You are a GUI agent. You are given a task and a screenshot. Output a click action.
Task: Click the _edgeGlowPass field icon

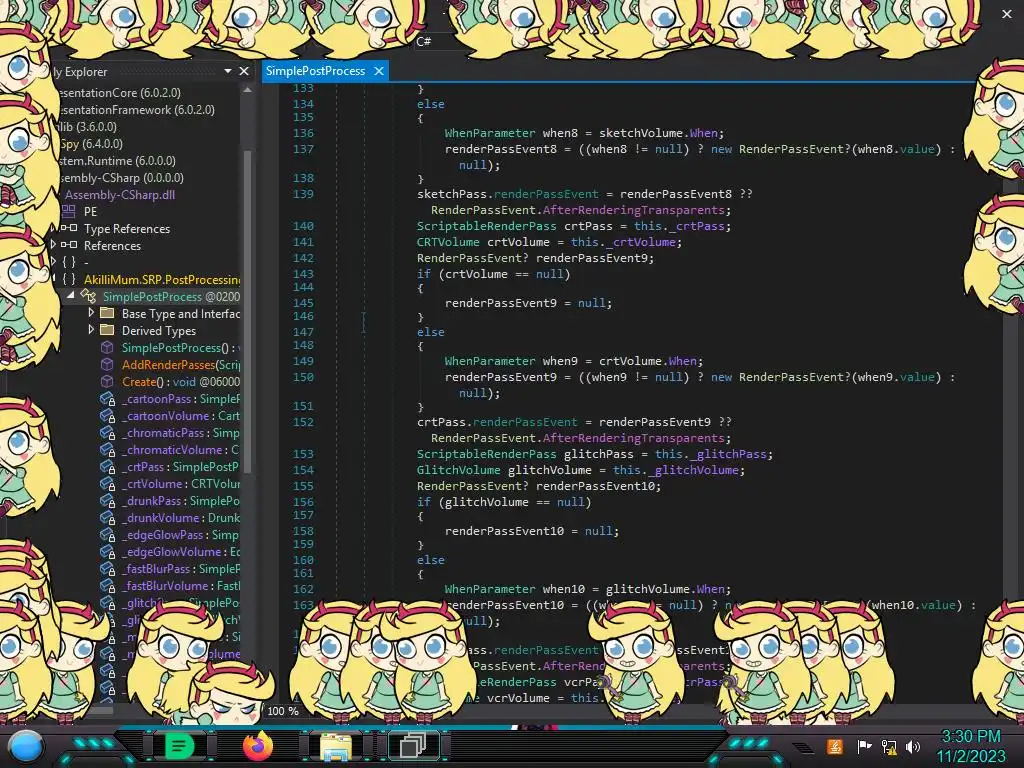pyautogui.click(x=107, y=534)
